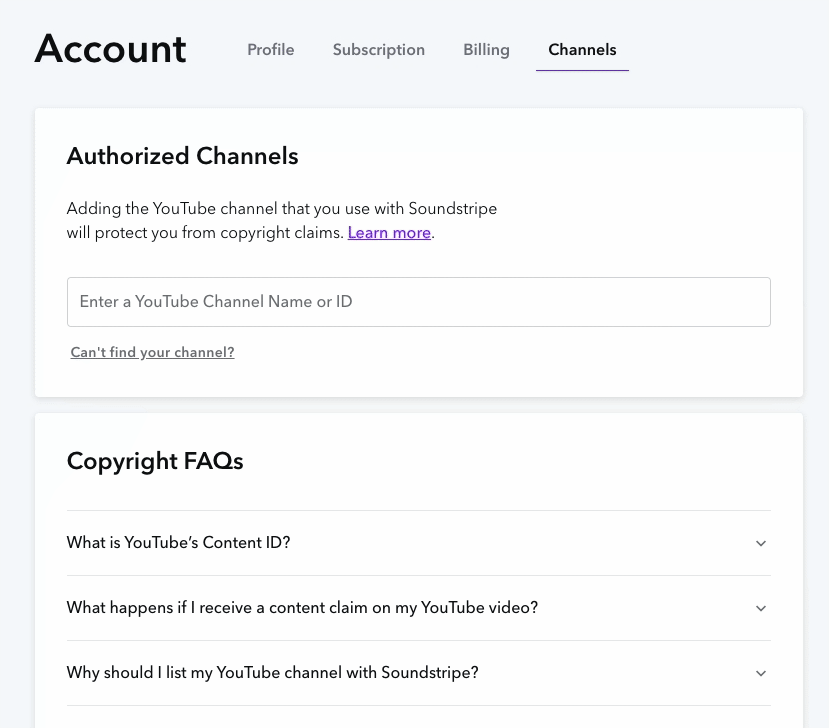Click the "Adding the YouTube channel" description line

click(281, 209)
